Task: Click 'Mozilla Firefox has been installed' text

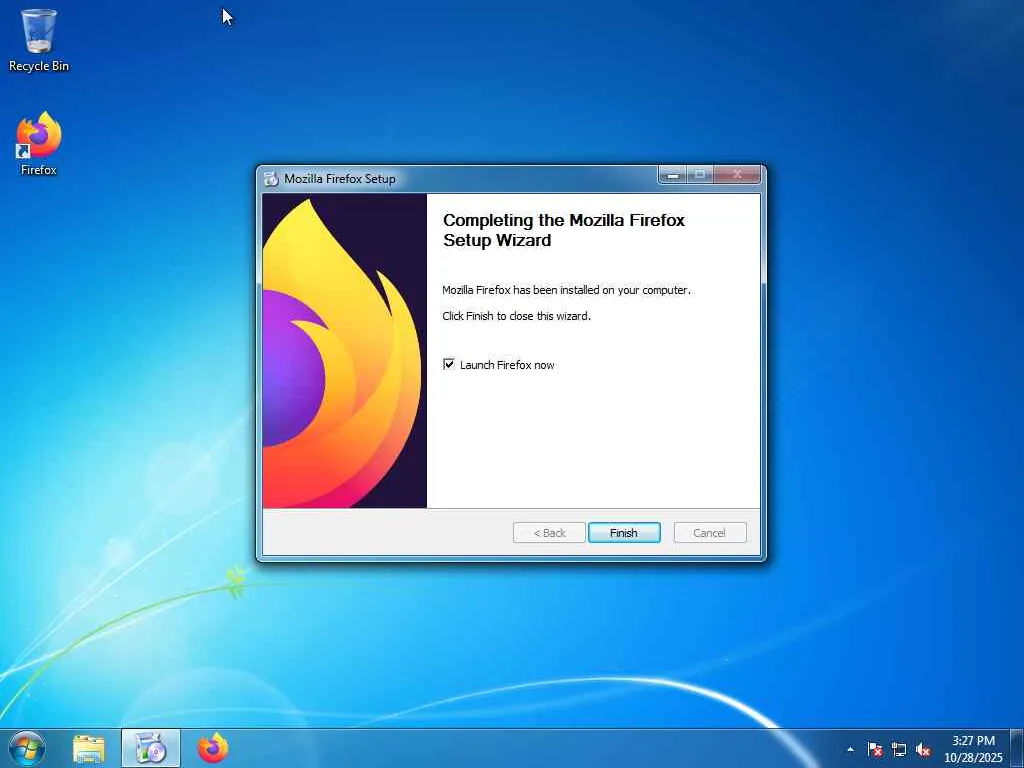Action: click(566, 290)
